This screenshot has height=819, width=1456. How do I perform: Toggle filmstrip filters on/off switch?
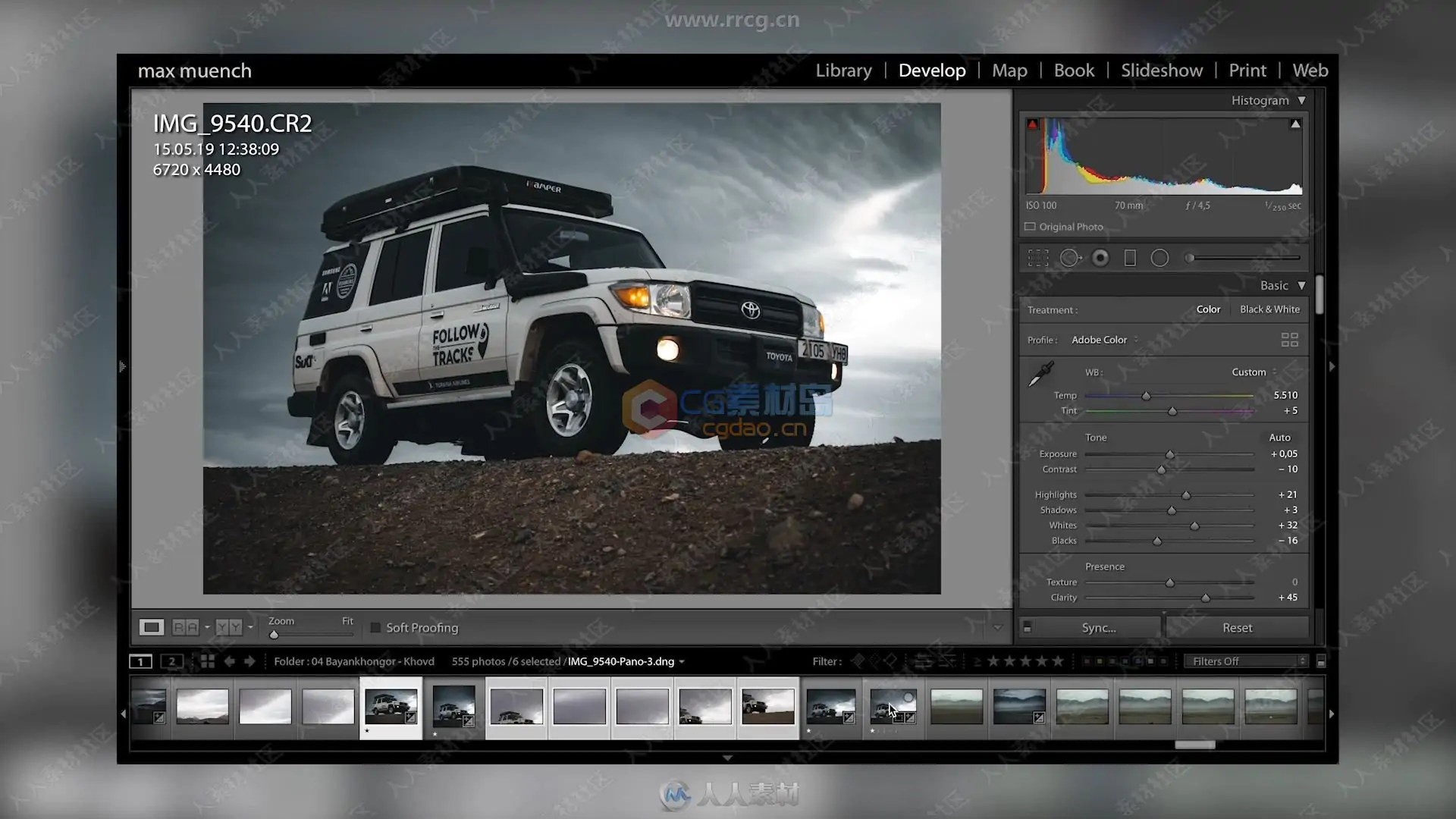coord(1320,661)
